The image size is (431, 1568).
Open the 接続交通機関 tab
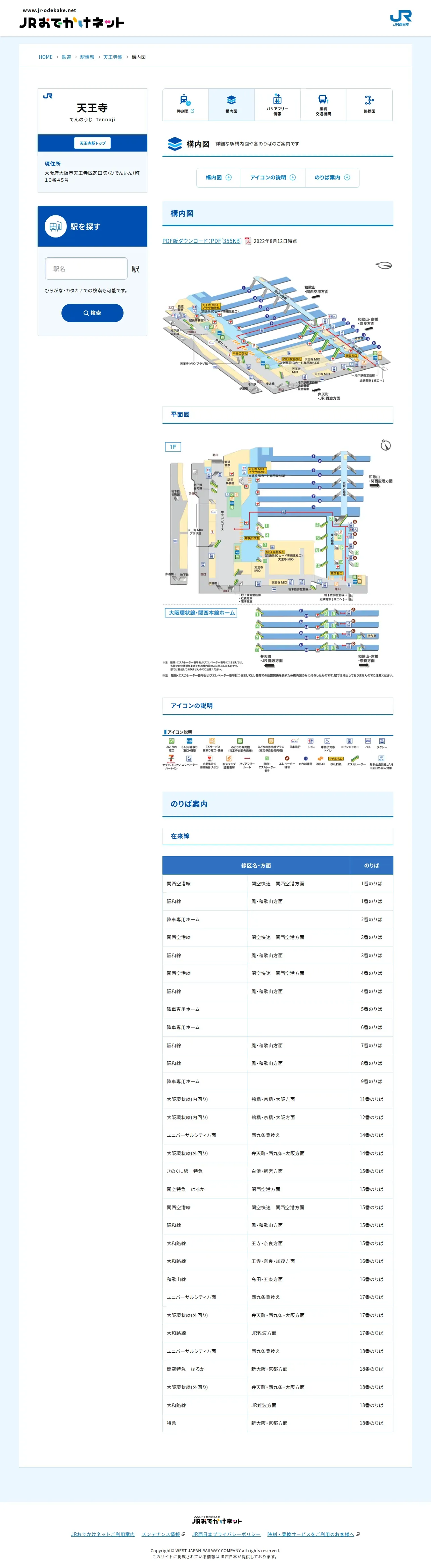pyautogui.click(x=323, y=105)
